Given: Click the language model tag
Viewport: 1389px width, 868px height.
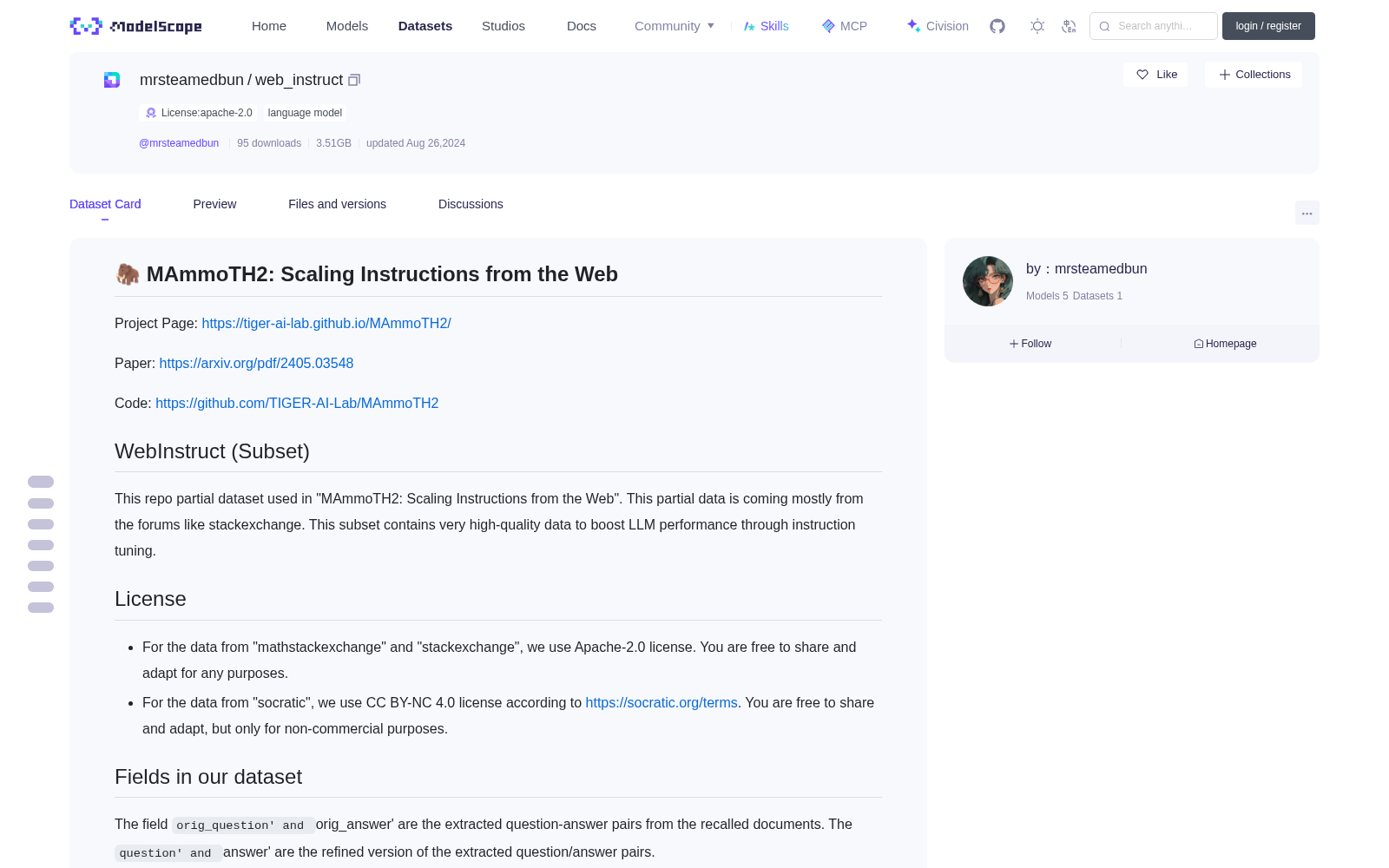Looking at the screenshot, I should click(305, 113).
